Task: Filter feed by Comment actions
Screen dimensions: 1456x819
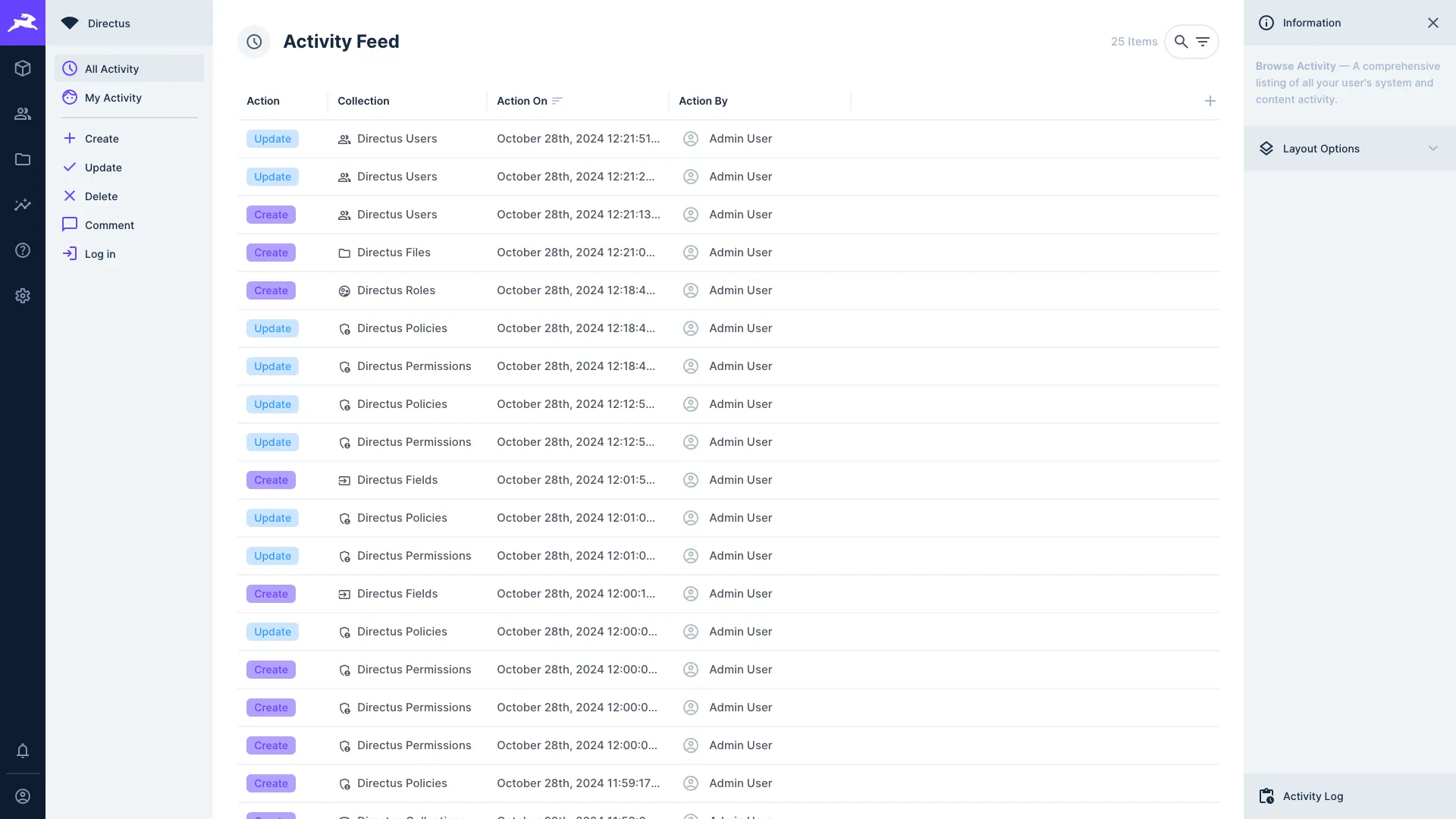Action: (x=108, y=224)
